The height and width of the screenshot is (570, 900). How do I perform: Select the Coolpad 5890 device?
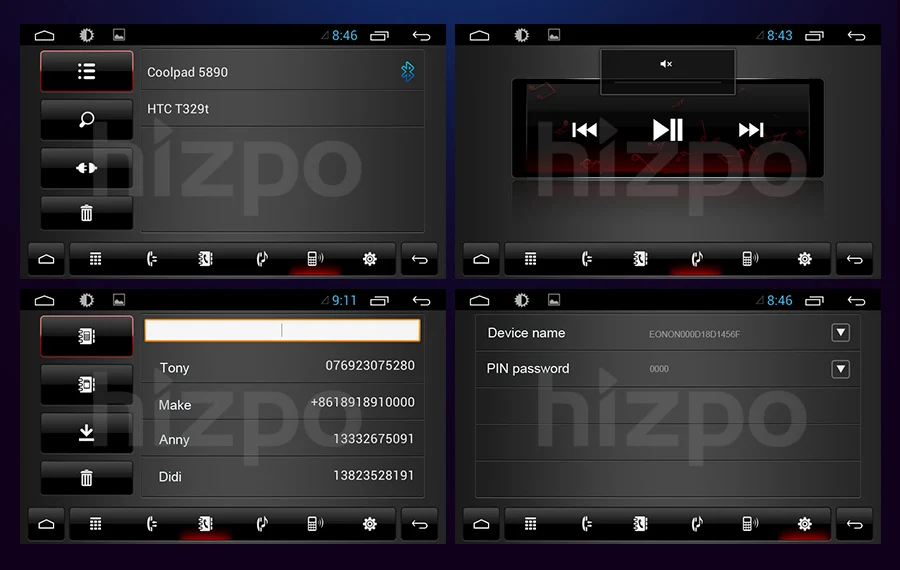click(282, 71)
